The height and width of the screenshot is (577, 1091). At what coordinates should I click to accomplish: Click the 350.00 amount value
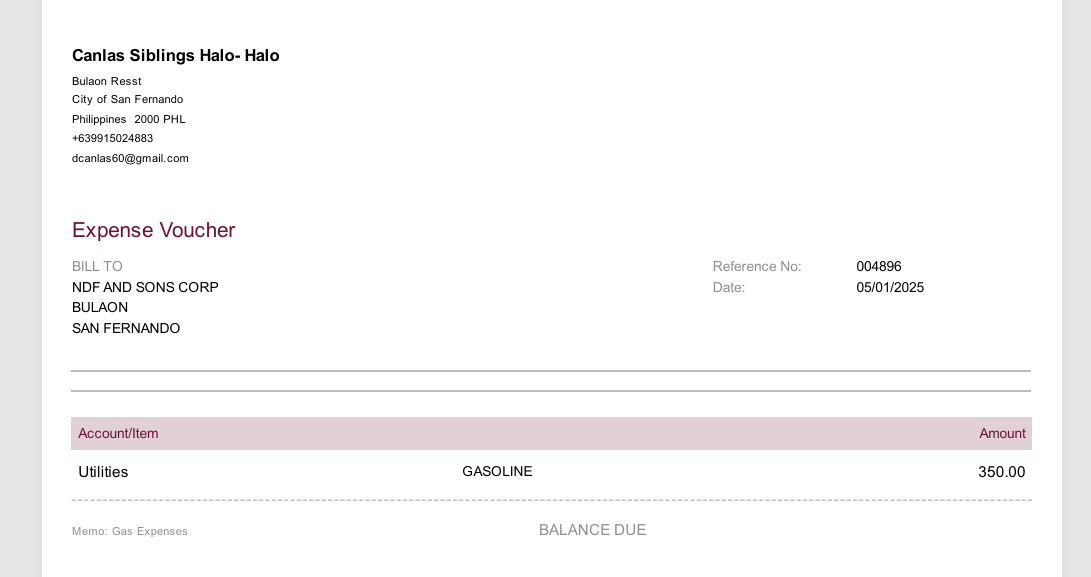[1001, 472]
